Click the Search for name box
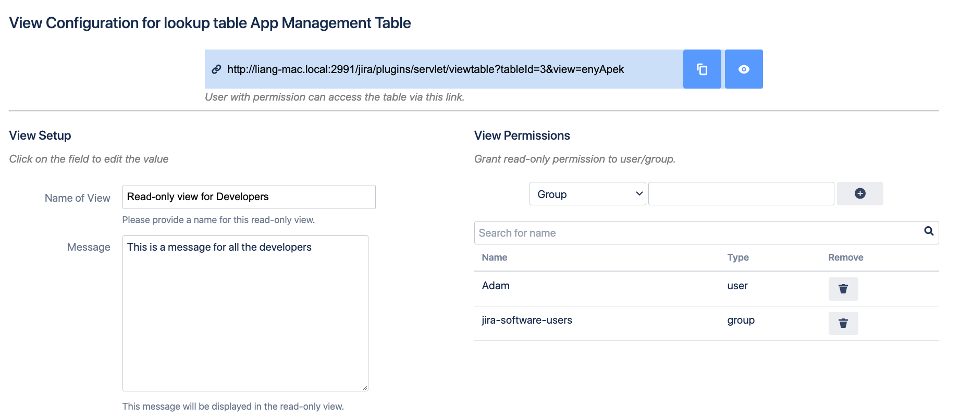Screen dimensions: 960x418 (x=696, y=233)
